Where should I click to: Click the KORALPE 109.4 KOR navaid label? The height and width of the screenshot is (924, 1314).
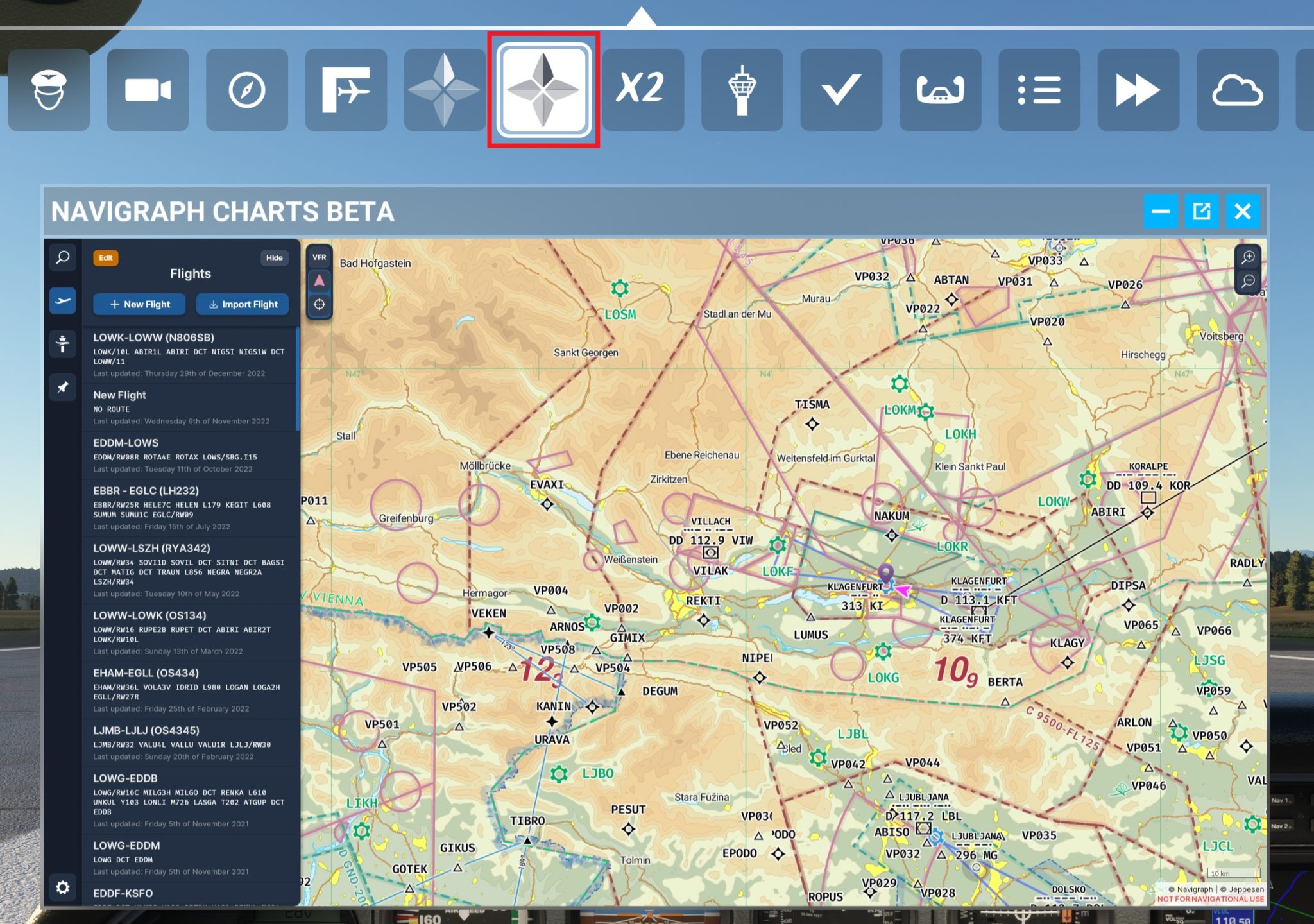1148,477
